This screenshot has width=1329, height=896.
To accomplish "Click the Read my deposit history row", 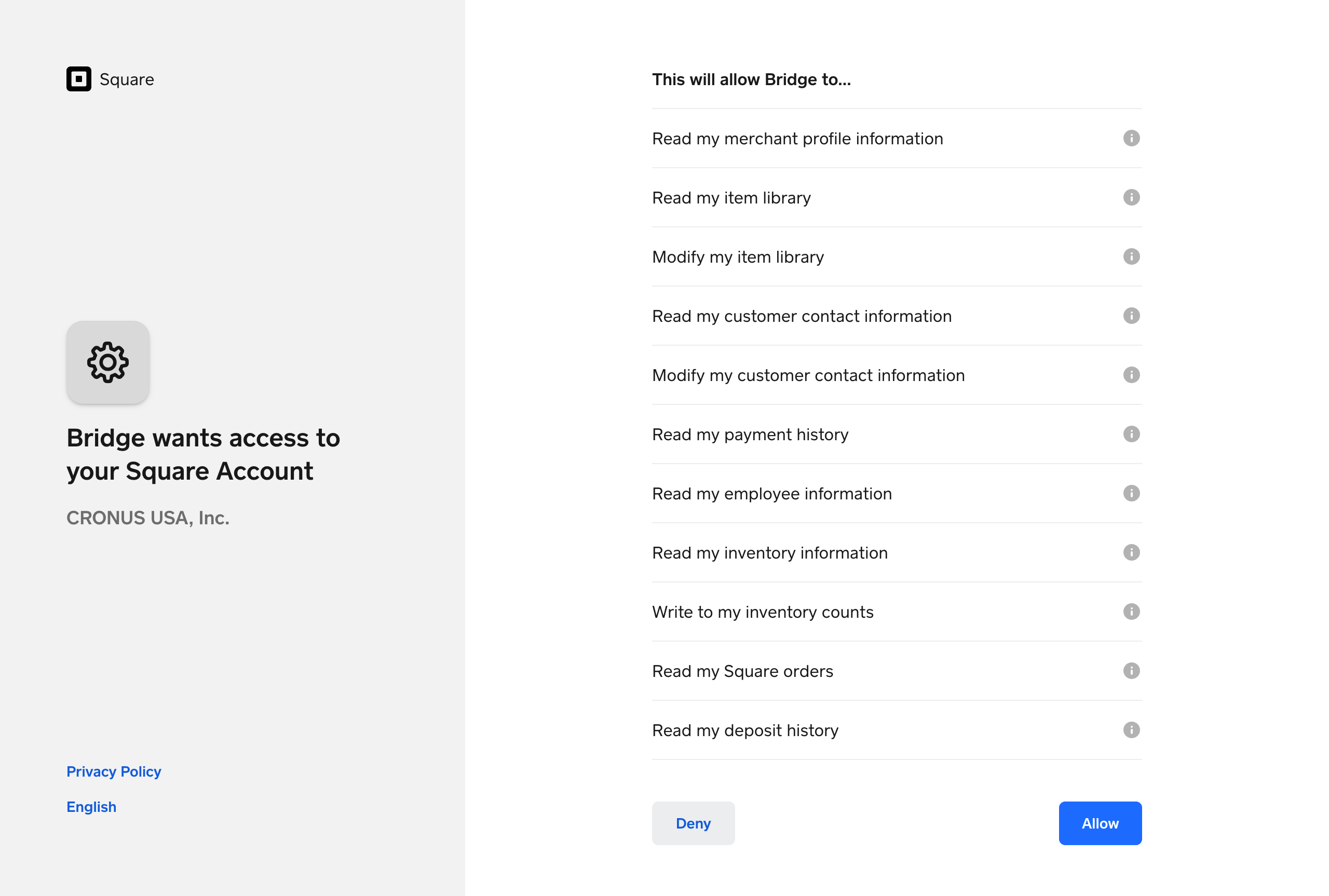I will (745, 730).
